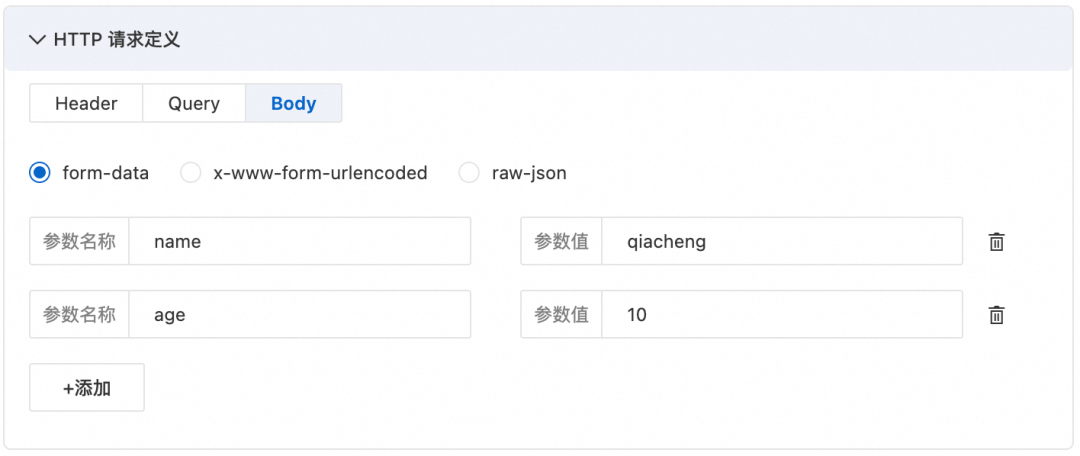Click the 参数值 label beside '10'
Viewport: 1080px width, 456px height.
coord(561,315)
